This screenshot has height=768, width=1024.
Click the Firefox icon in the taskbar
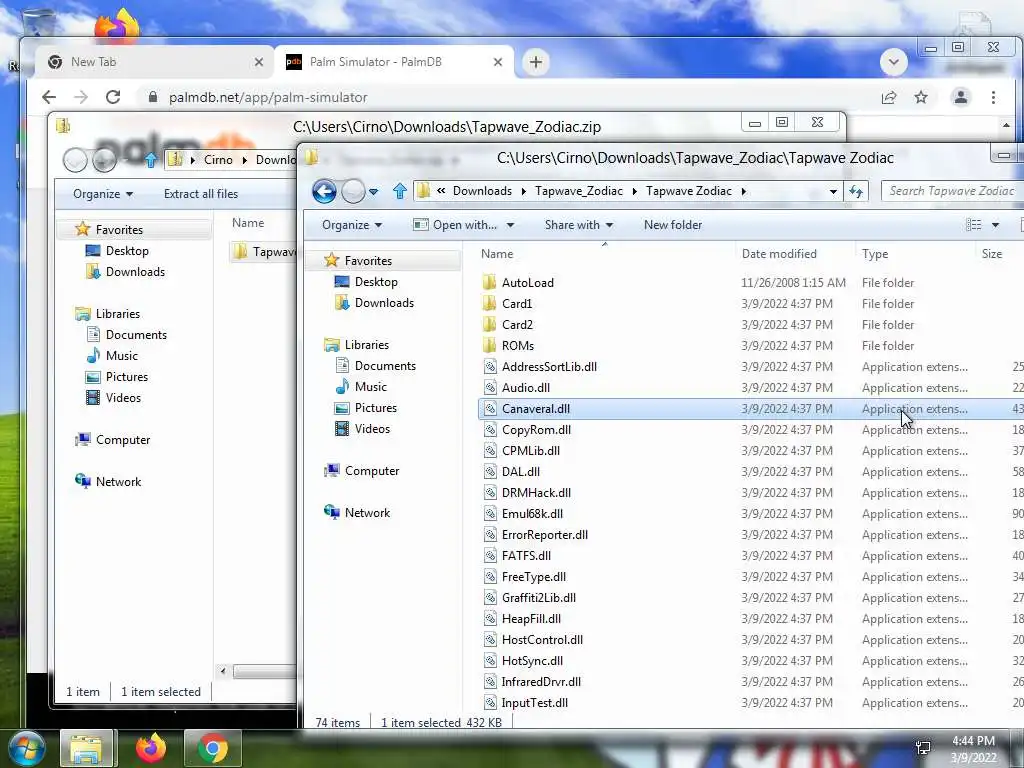pyautogui.click(x=151, y=748)
